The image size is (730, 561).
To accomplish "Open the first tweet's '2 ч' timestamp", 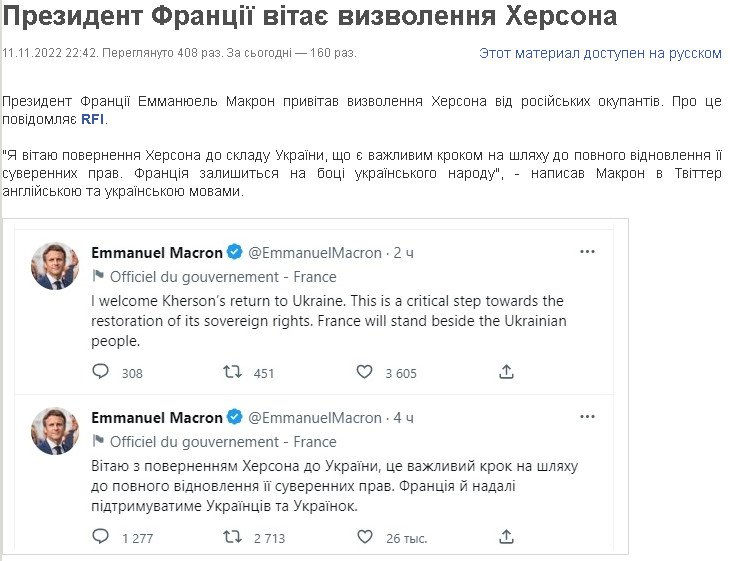I will pos(403,252).
